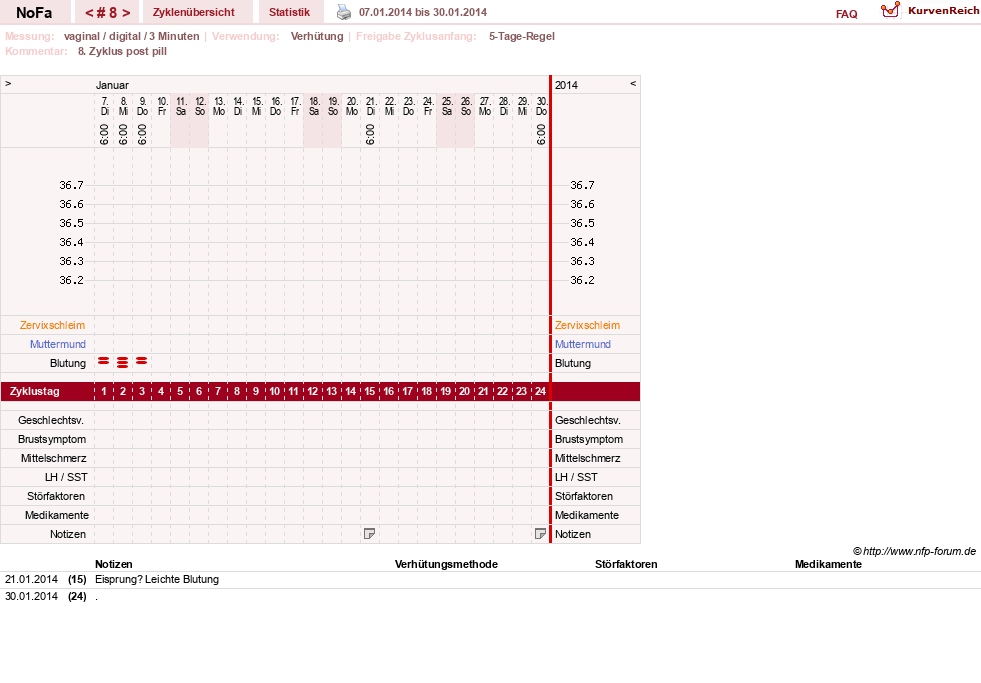Click the NoFa user name tab
Viewport: 981px width, 683px height.
click(x=34, y=13)
